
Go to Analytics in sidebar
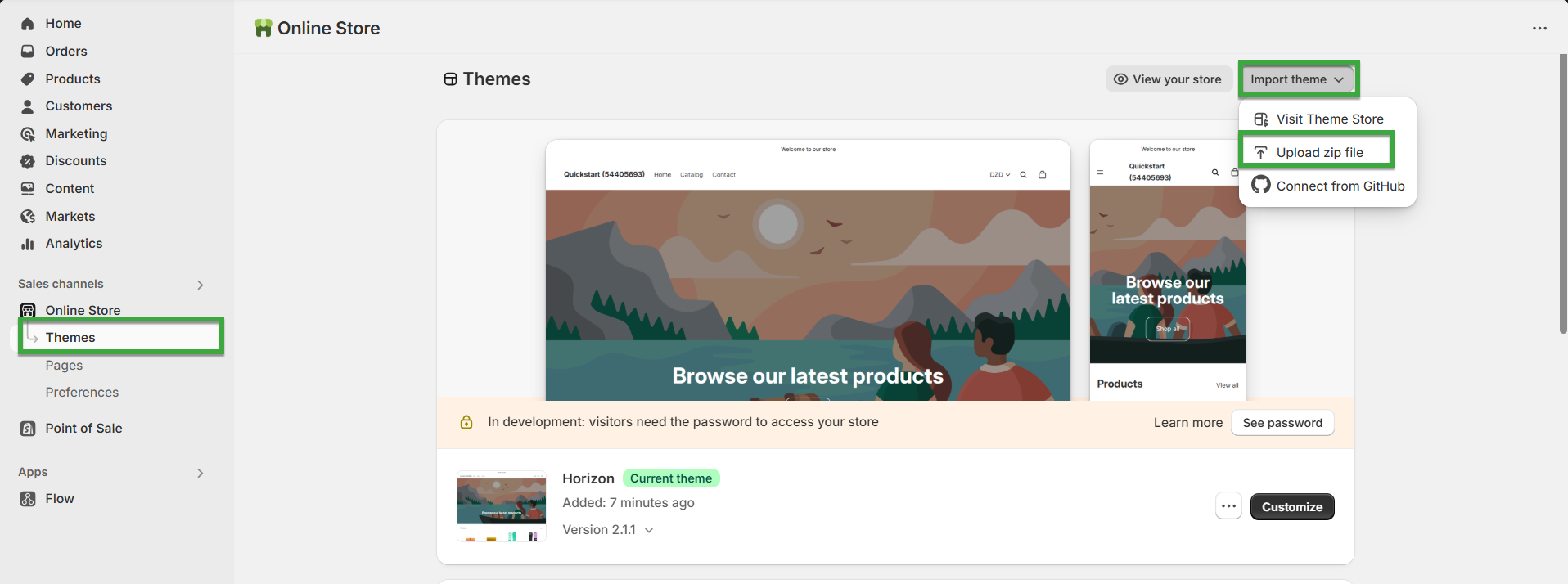pyautogui.click(x=74, y=244)
